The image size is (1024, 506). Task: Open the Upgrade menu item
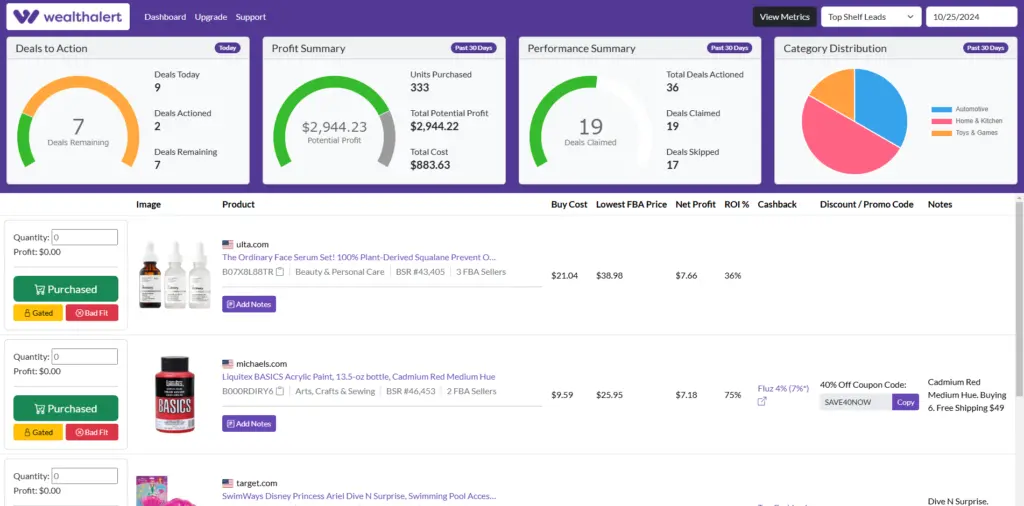(x=211, y=17)
